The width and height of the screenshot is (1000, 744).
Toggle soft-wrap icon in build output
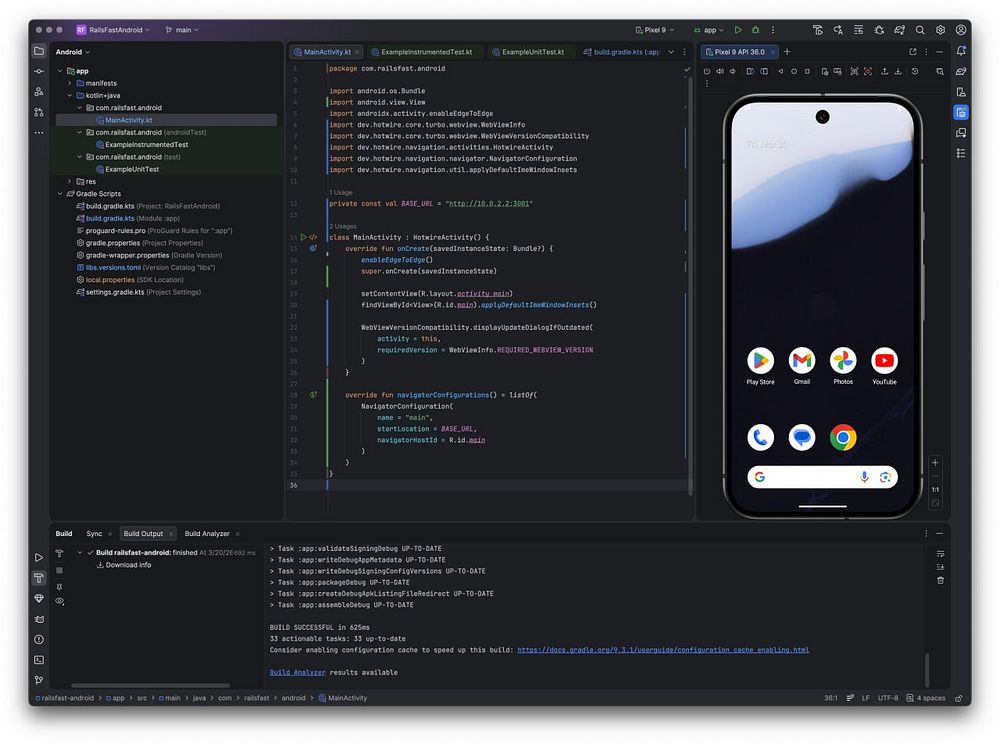pyautogui.click(x=940, y=553)
